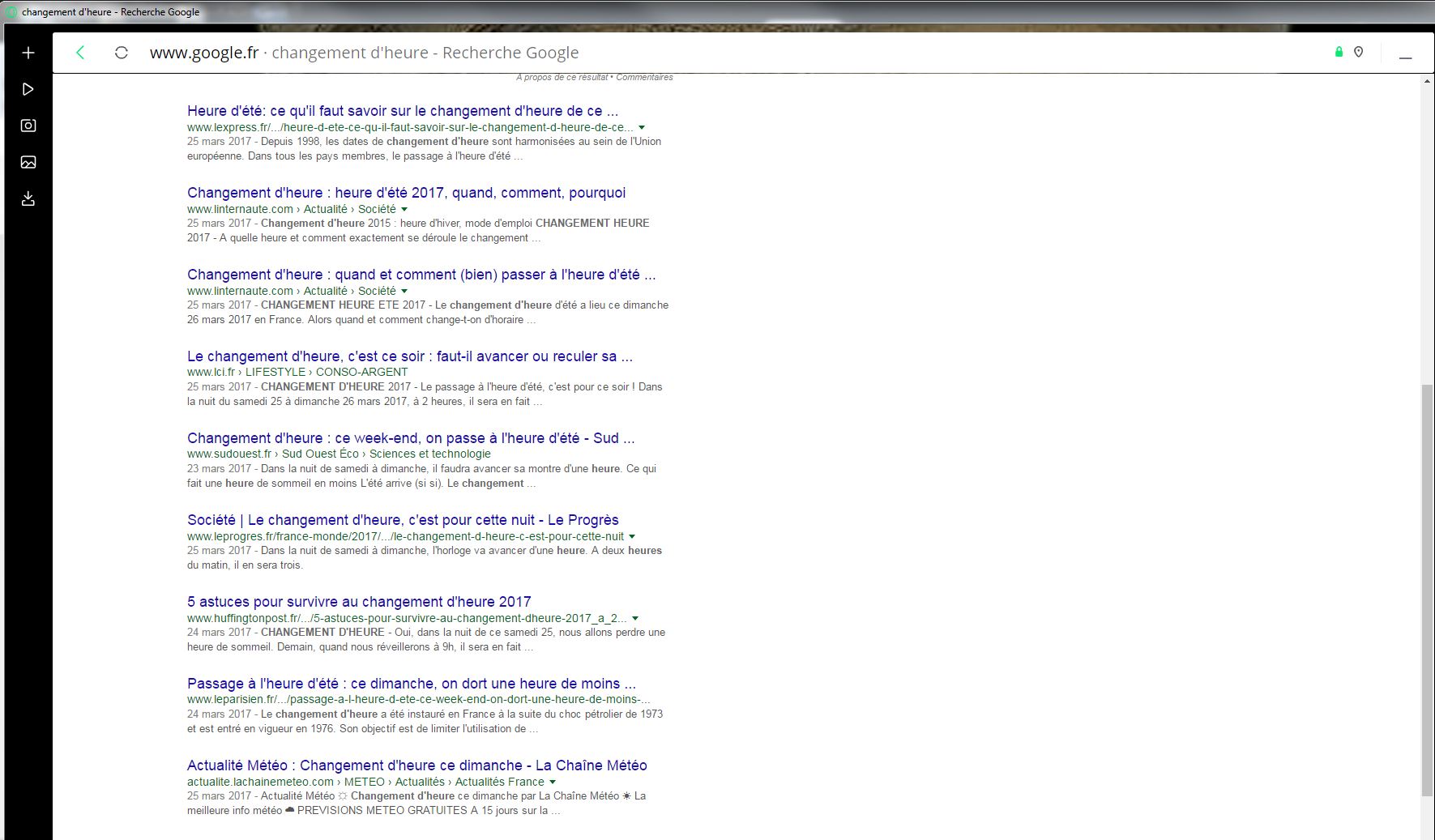Click the www.lexpress.fr green URL text
Image resolution: width=1435 pixels, height=840 pixels.
[x=410, y=128]
